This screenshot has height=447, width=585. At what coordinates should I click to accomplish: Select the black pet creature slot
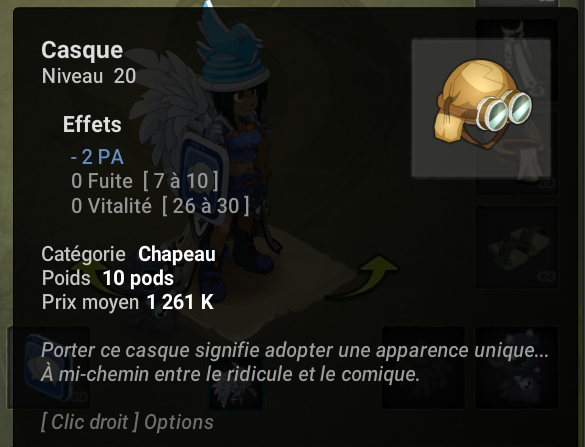pyautogui.click(x=517, y=368)
